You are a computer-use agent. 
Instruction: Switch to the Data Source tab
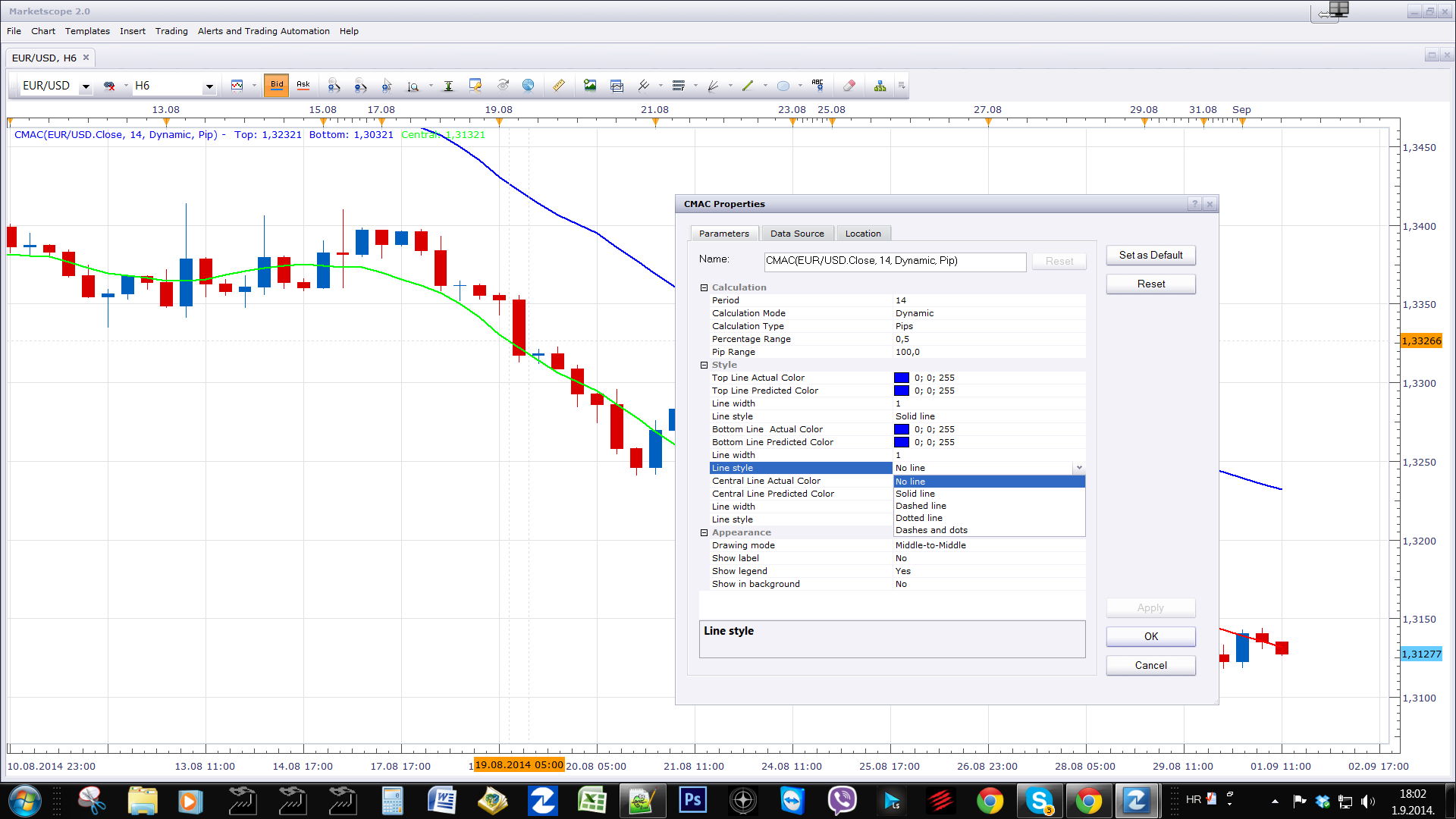(x=797, y=234)
